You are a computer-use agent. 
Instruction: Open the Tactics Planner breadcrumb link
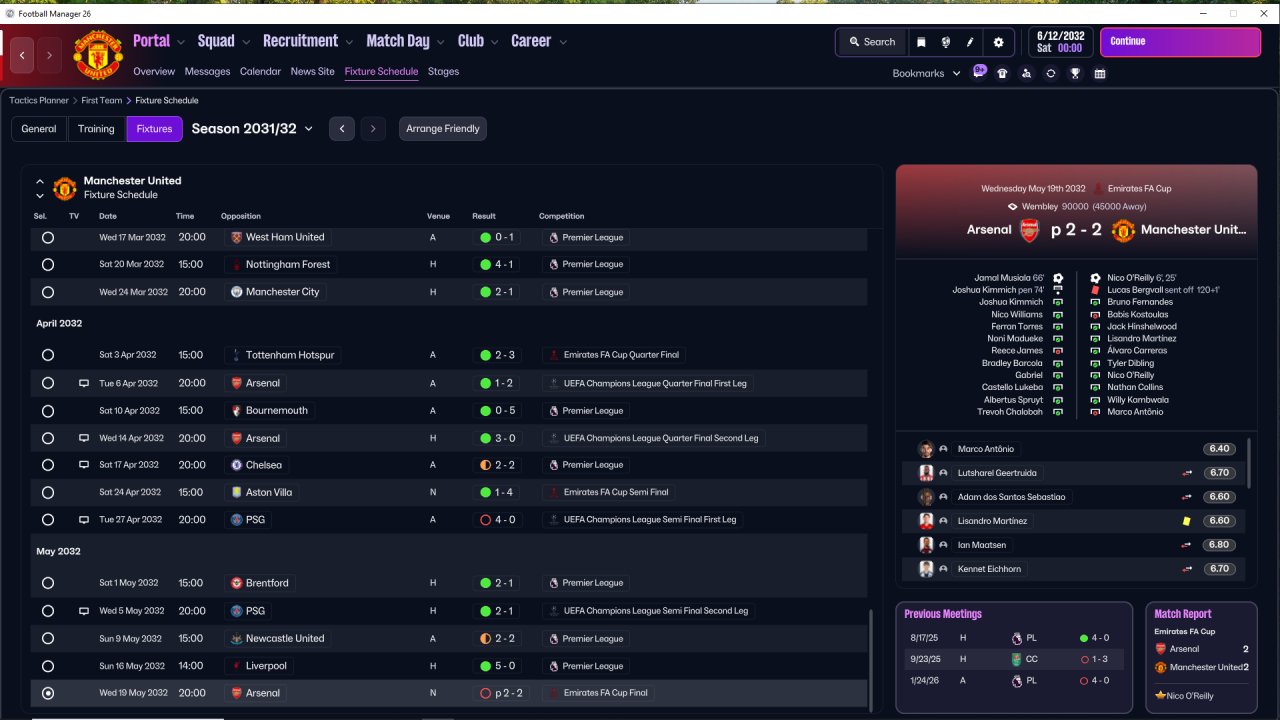coord(39,101)
